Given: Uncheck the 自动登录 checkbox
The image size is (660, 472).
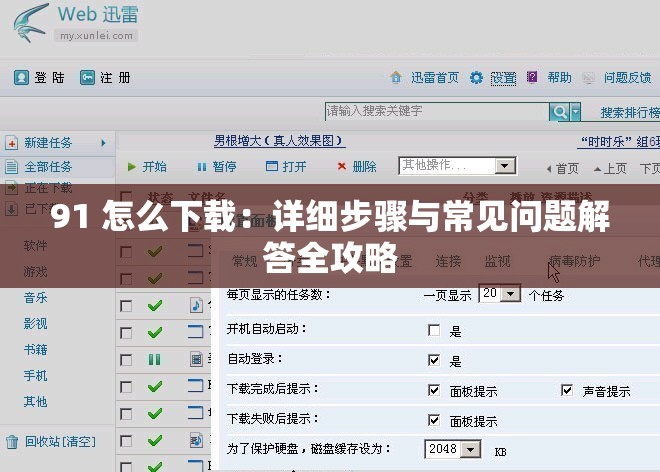Looking at the screenshot, I should (434, 360).
